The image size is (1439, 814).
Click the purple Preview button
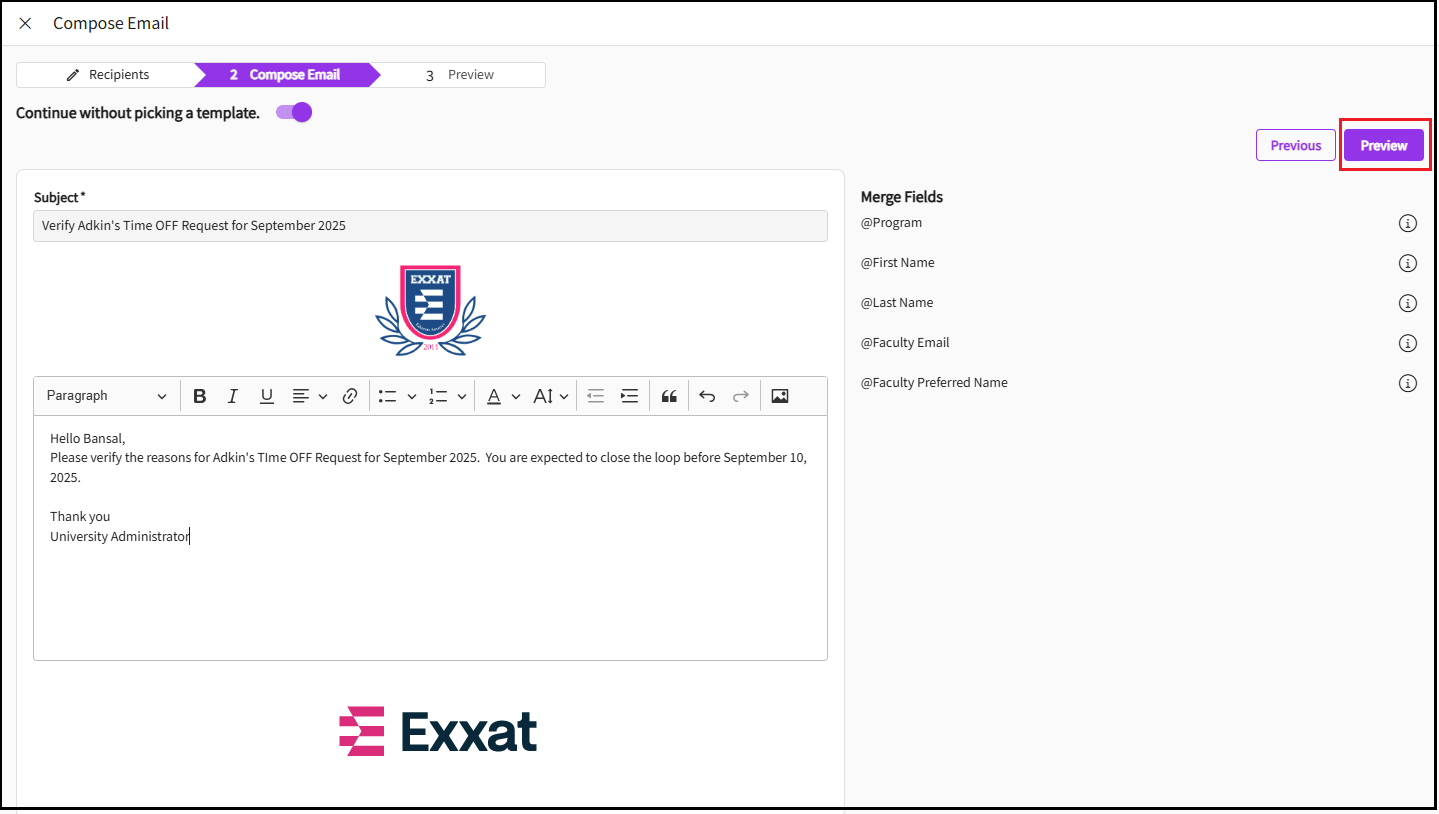point(1383,146)
